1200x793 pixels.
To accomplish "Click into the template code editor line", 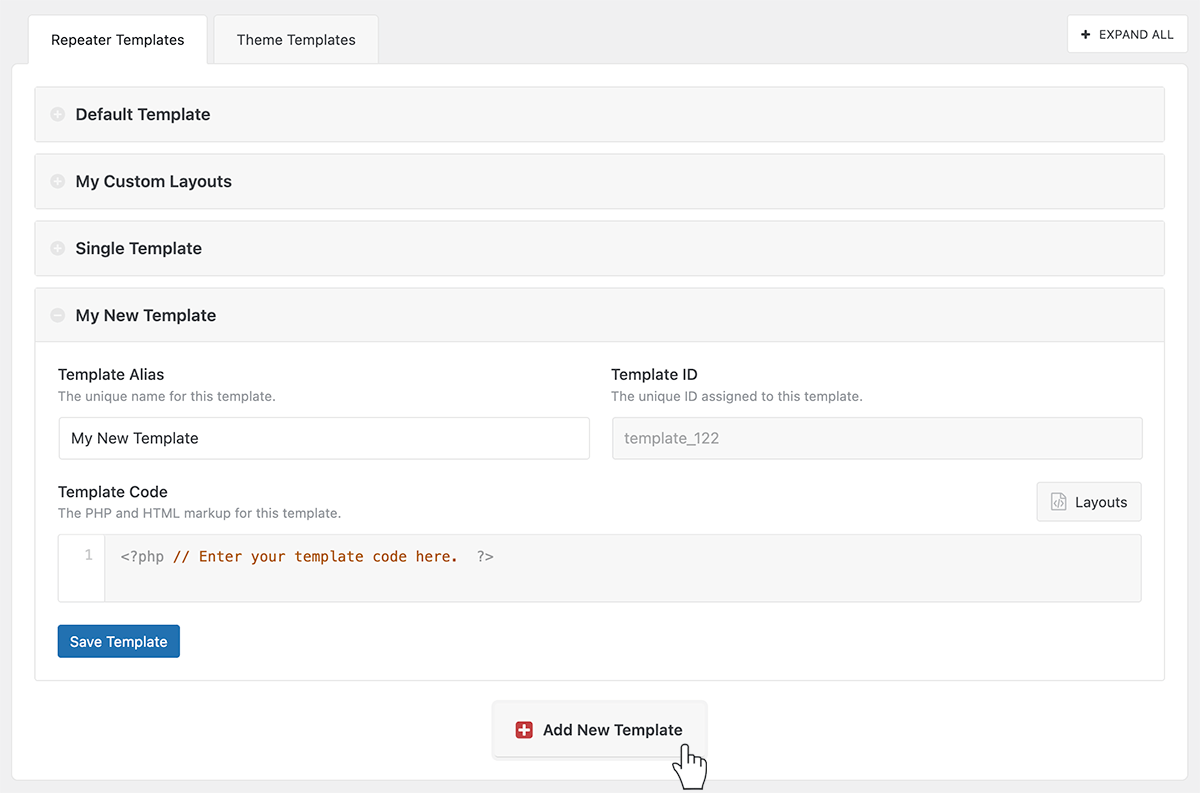I will 622,556.
